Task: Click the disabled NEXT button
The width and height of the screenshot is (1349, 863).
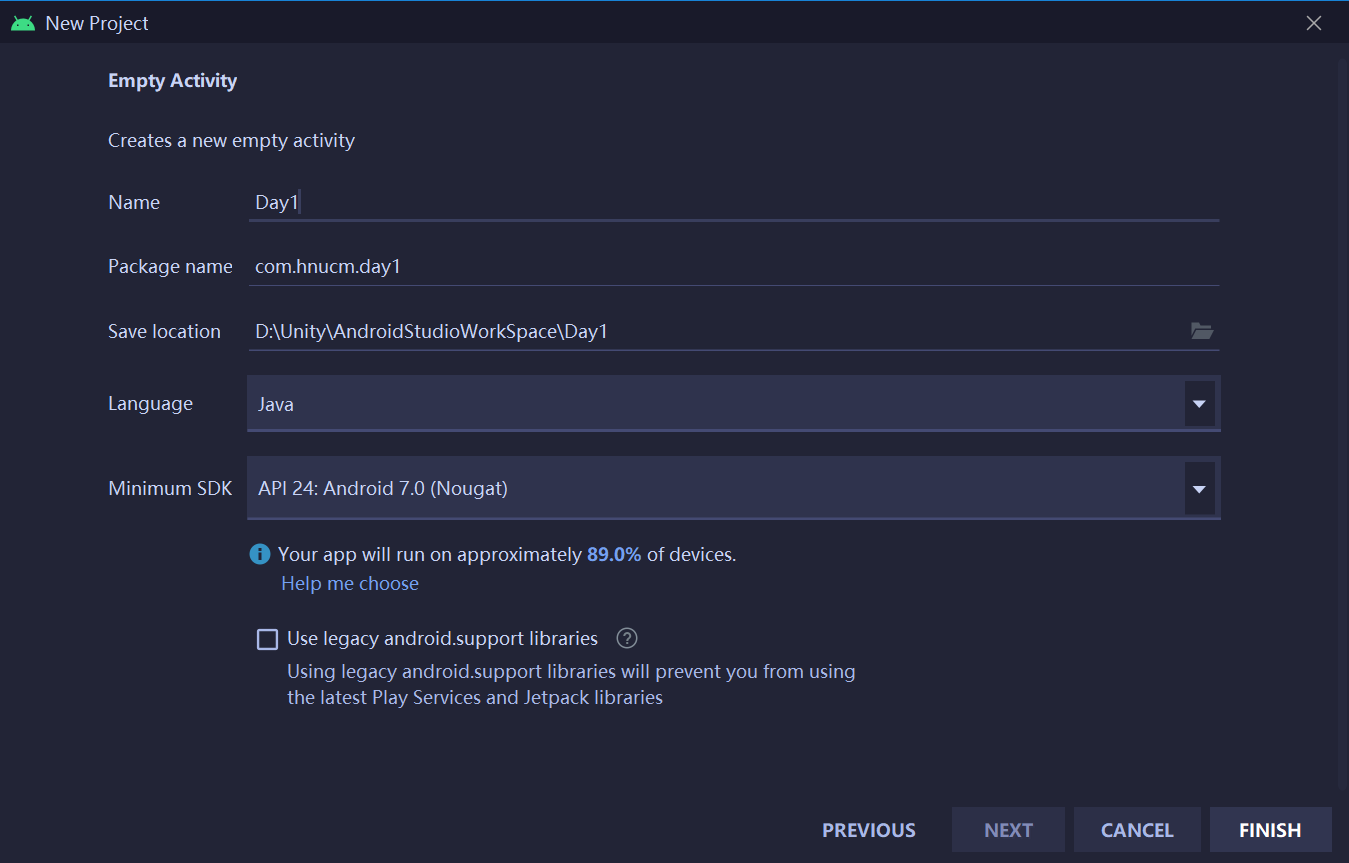Action: click(1008, 830)
